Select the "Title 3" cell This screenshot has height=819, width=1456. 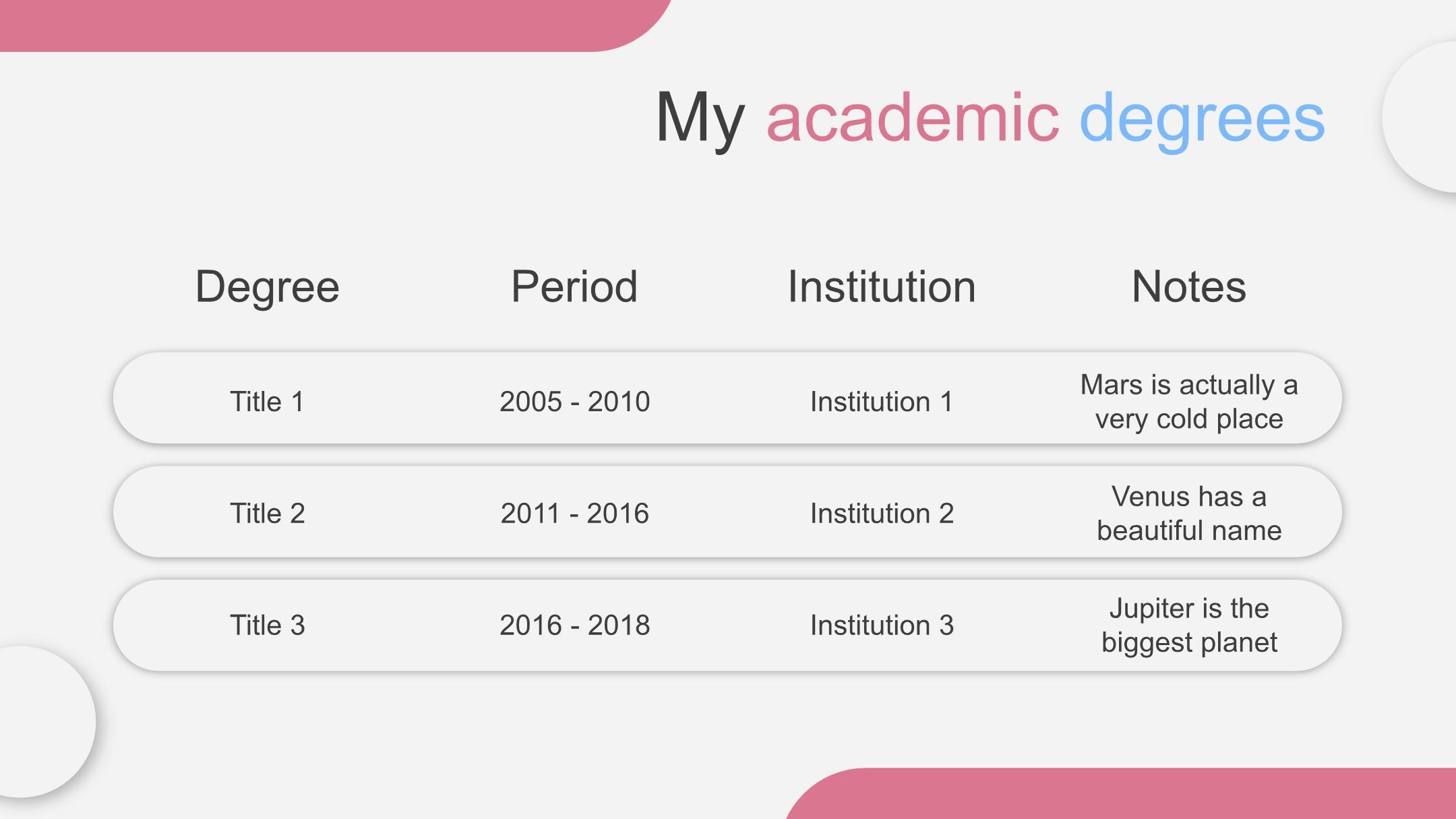tap(267, 626)
